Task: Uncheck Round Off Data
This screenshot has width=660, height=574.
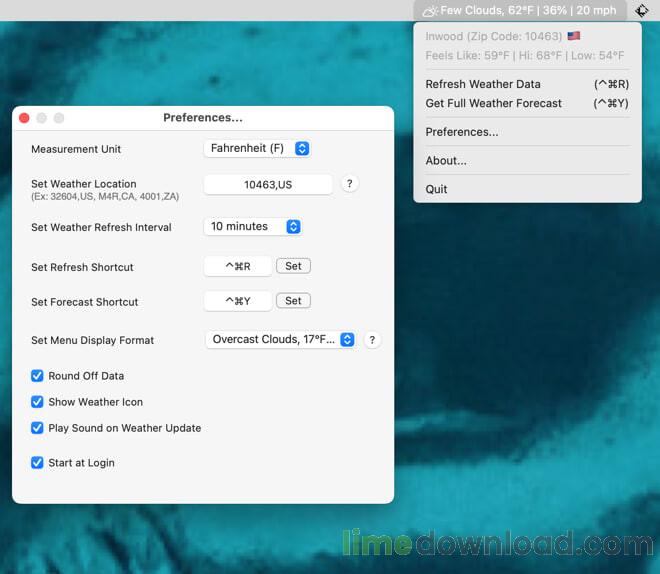Action: coord(37,376)
